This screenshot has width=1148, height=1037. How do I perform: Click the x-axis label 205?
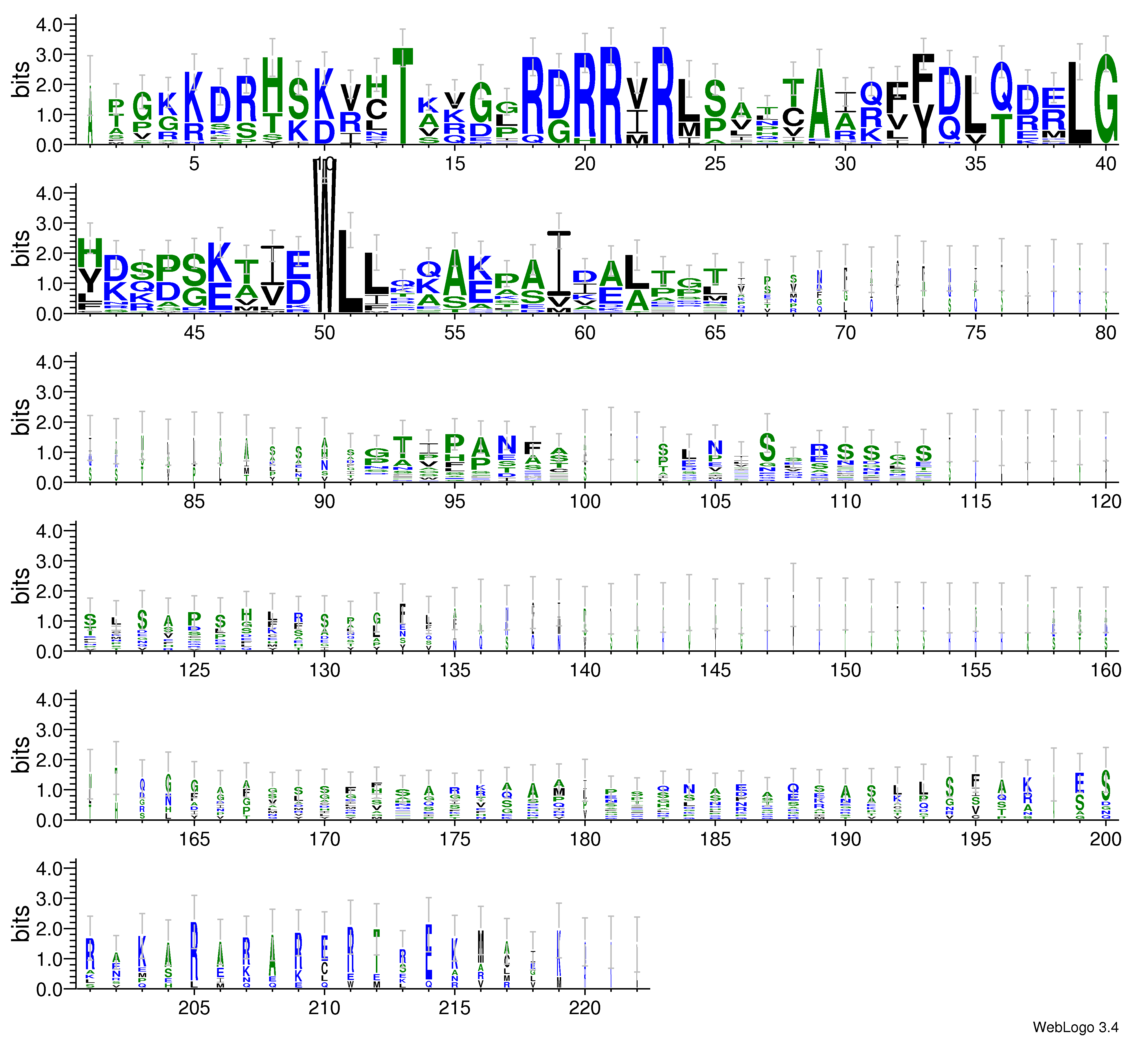pos(194,1007)
